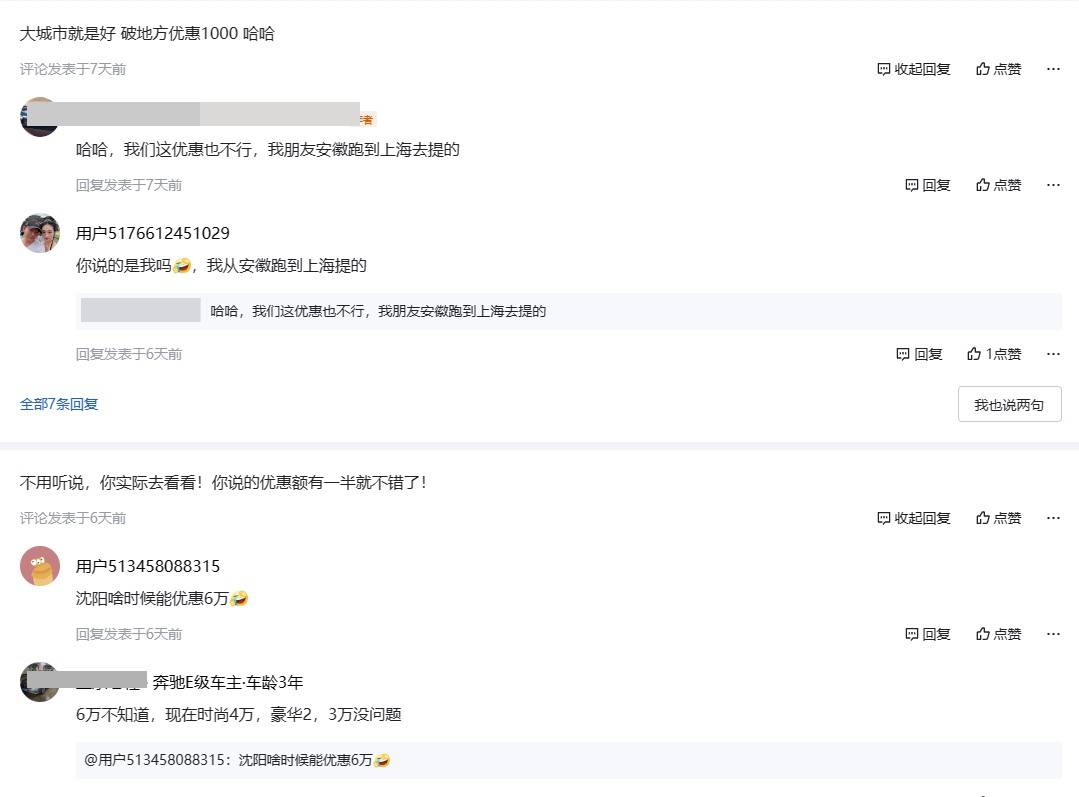Screen dimensions: 1079x797
Task: Collapse replies under 不用听说 comment
Action: (914, 518)
